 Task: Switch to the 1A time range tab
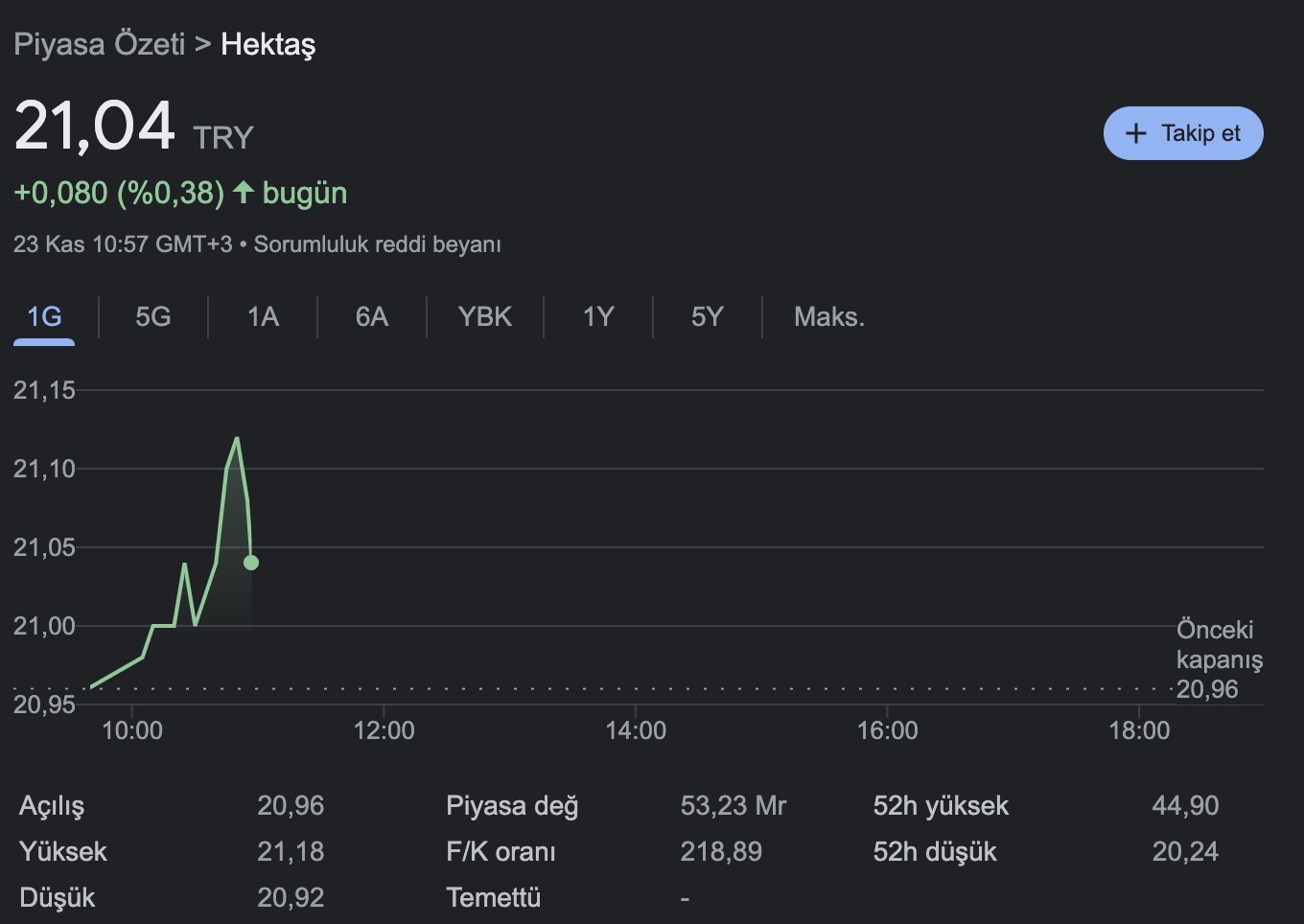(263, 316)
